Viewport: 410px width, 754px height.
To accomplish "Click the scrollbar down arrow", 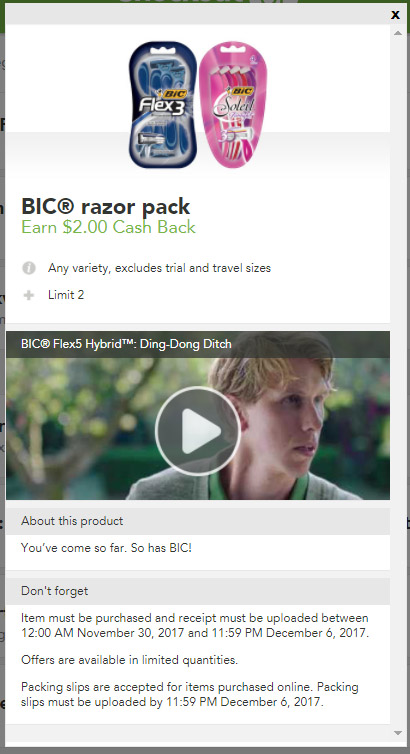I will tap(398, 733).
